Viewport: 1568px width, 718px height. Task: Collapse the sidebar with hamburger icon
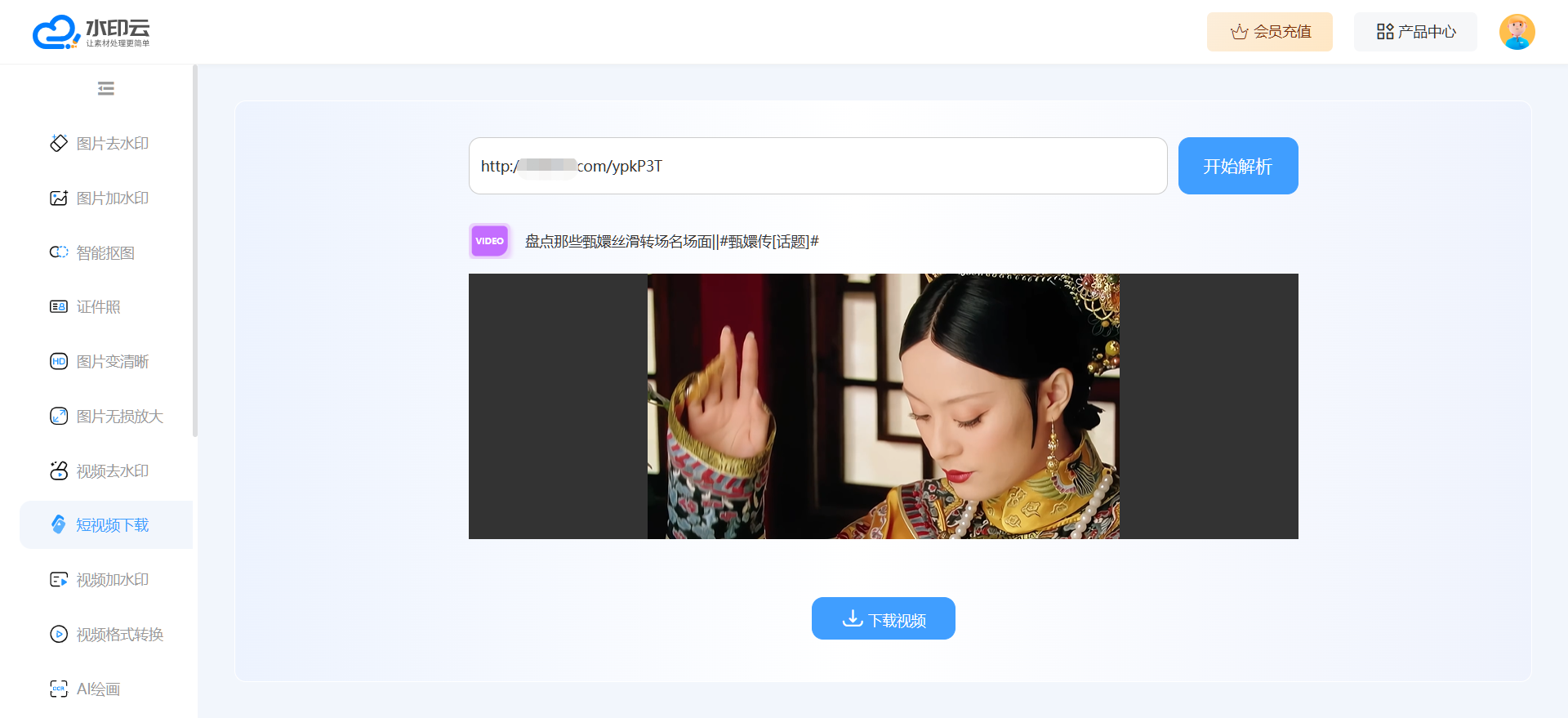pos(105,88)
